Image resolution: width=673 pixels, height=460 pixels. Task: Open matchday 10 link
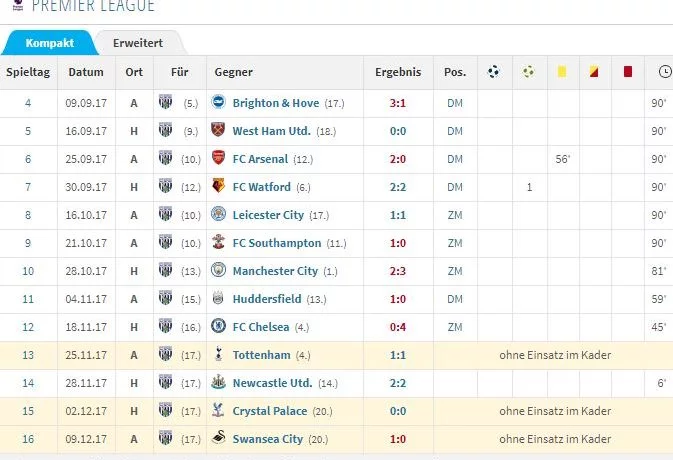click(28, 271)
